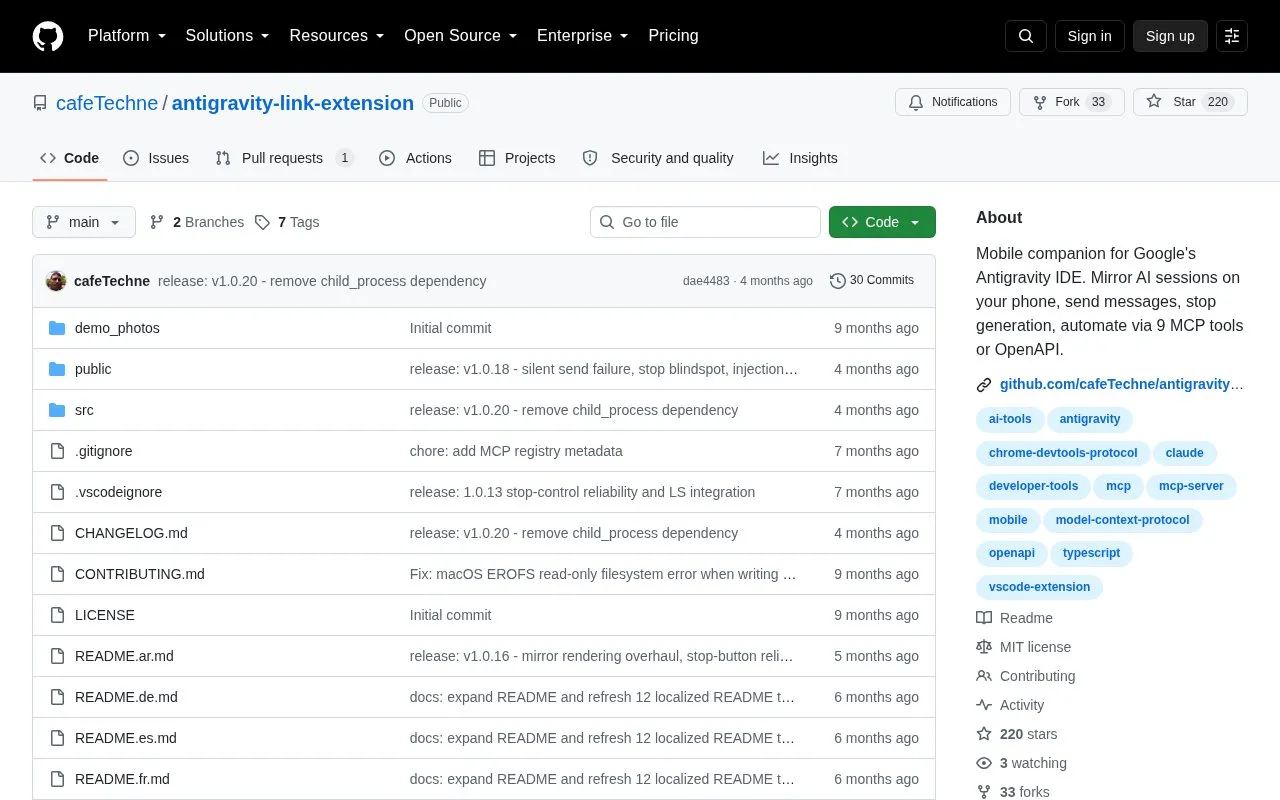Open antigravity-link-extension repository link
The width and height of the screenshot is (1280, 800).
[293, 103]
